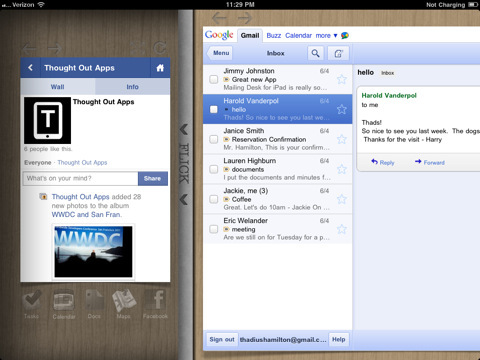Compose a new Gmail message

(x=338, y=53)
